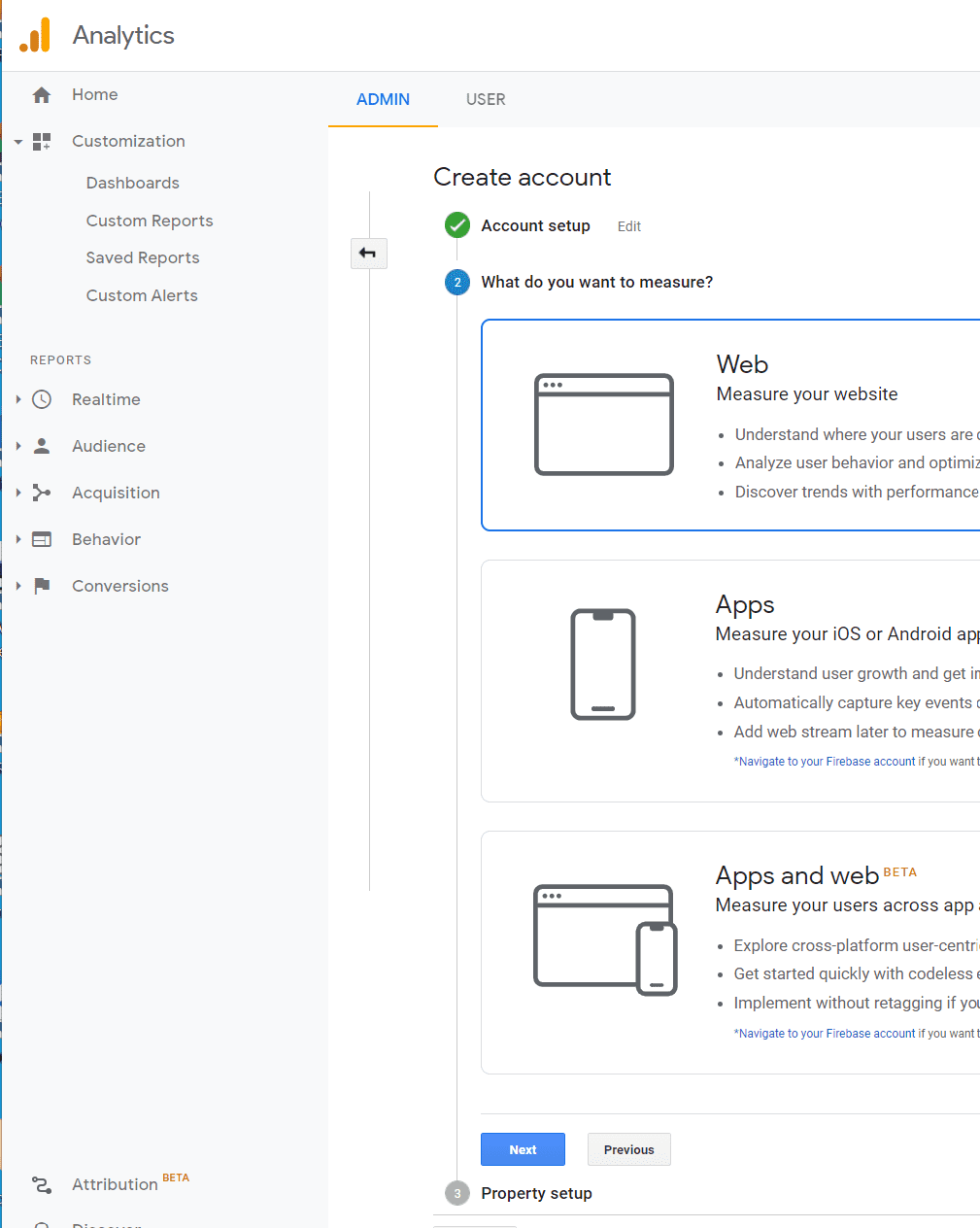Image resolution: width=980 pixels, height=1228 pixels.
Task: Click step 3 Property setup circle
Action: [x=457, y=1193]
